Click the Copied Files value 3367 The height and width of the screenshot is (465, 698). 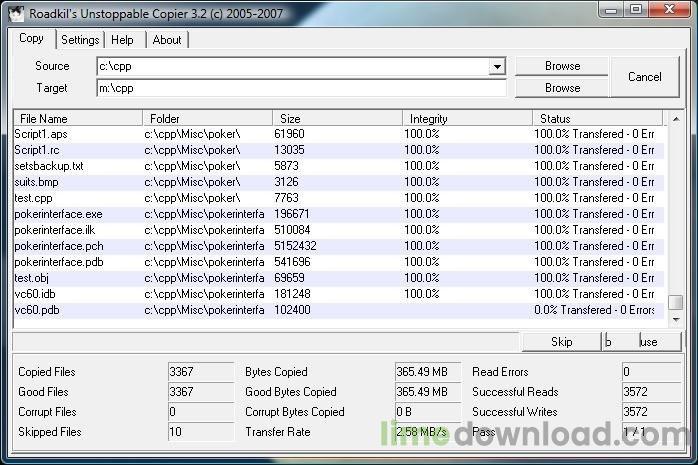point(201,372)
